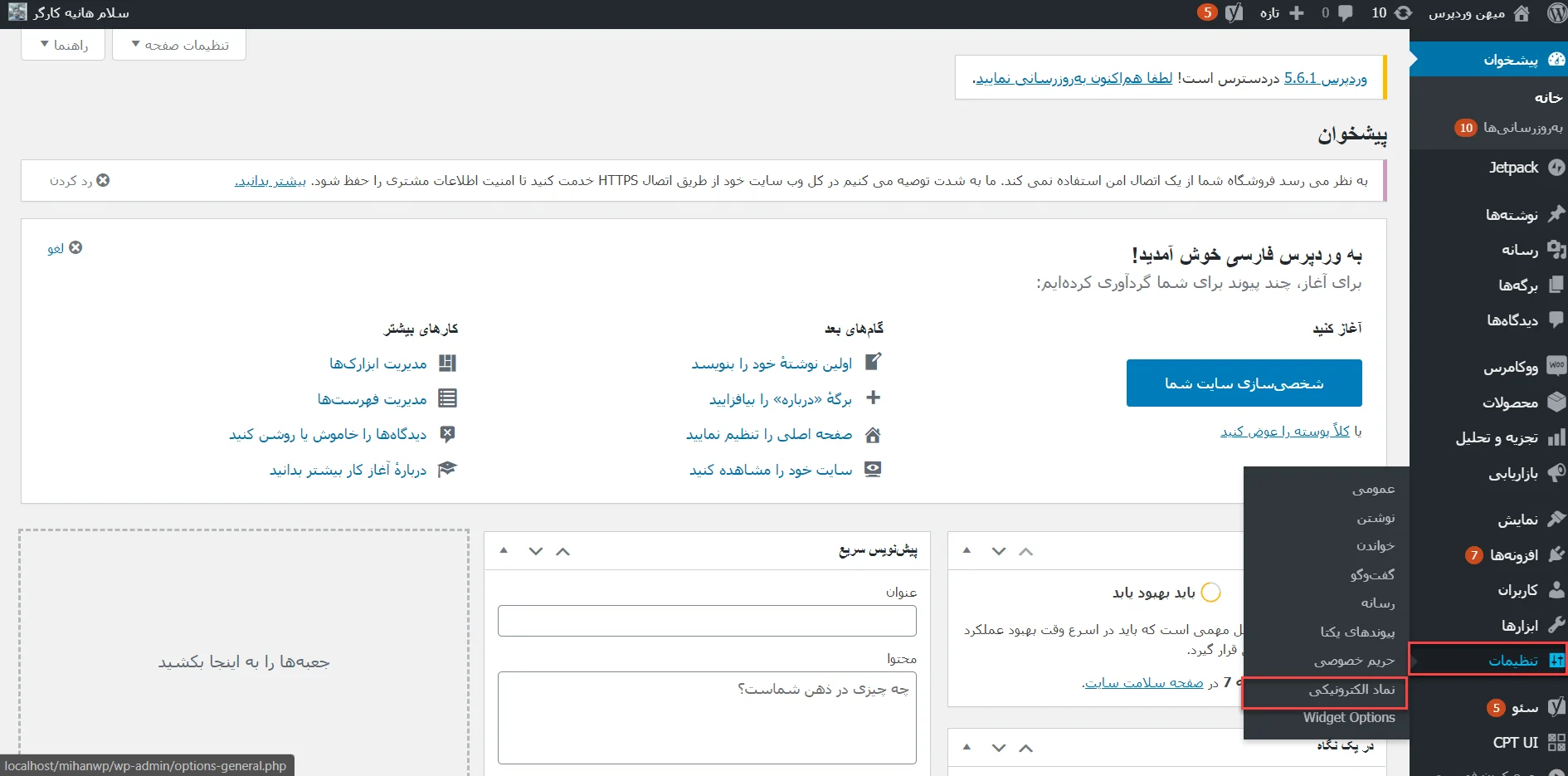The height and width of the screenshot is (776, 1568).
Task: Select نوشتن in settings flyout
Action: coord(1376,517)
